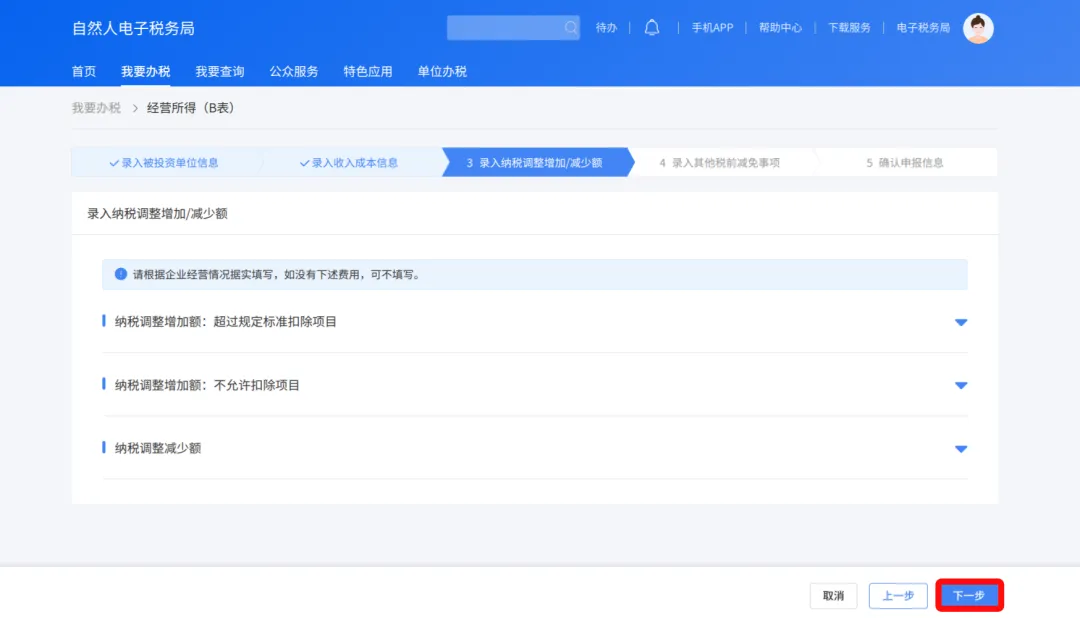1080x618 pixels.
Task: Click the search magnifier icon
Action: (570, 27)
